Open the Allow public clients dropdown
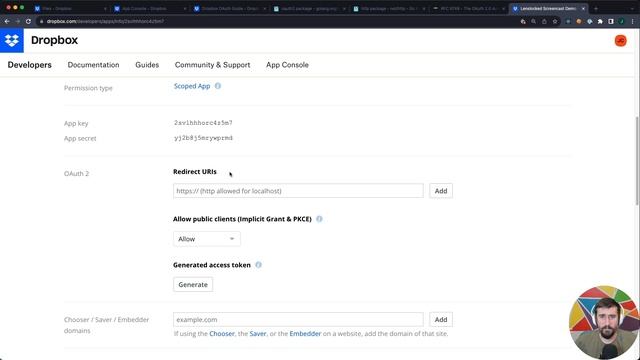This screenshot has height=360, width=640. coord(207,239)
